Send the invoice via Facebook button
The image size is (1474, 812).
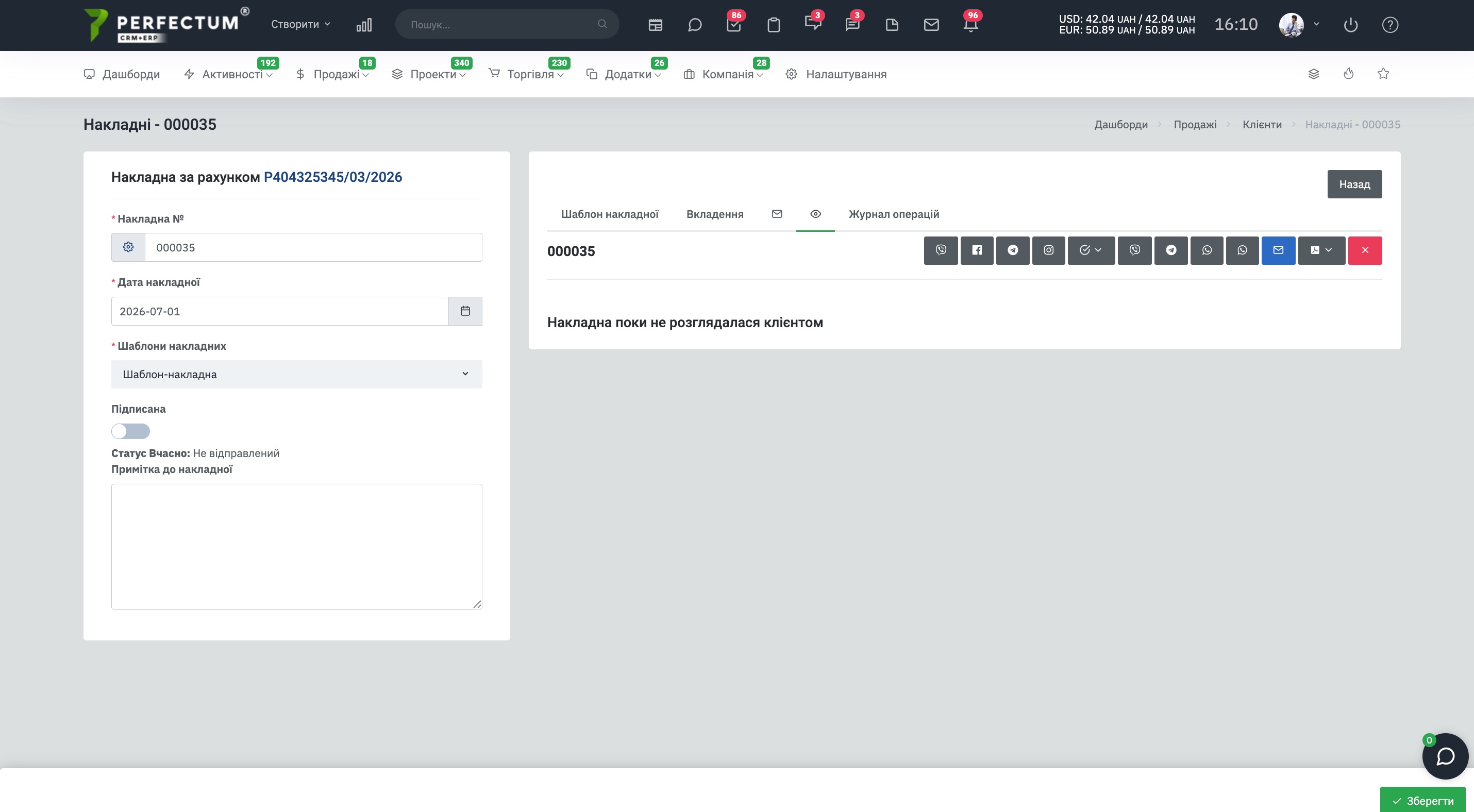coord(977,250)
